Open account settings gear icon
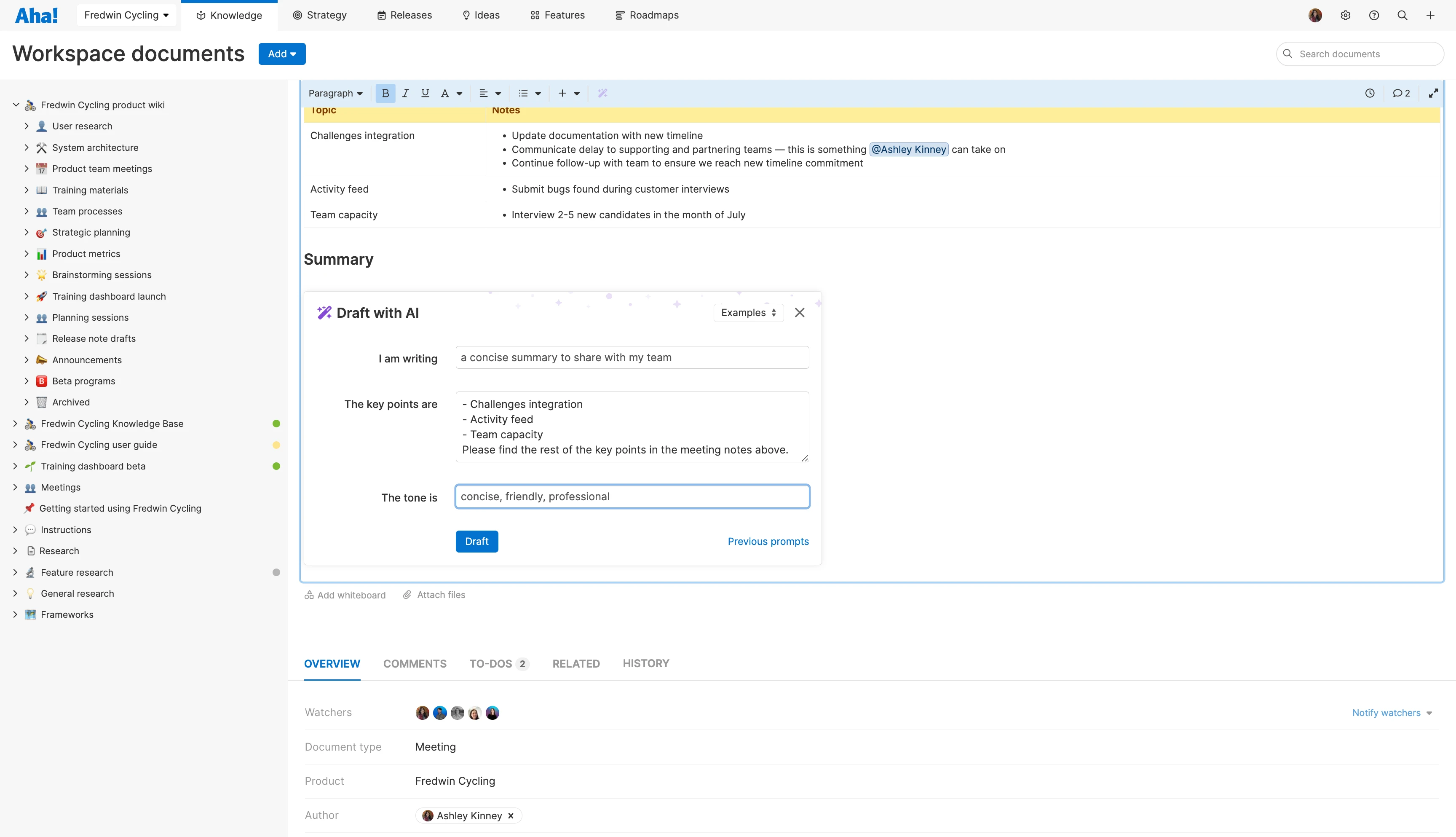The width and height of the screenshot is (1456, 837). (x=1345, y=16)
